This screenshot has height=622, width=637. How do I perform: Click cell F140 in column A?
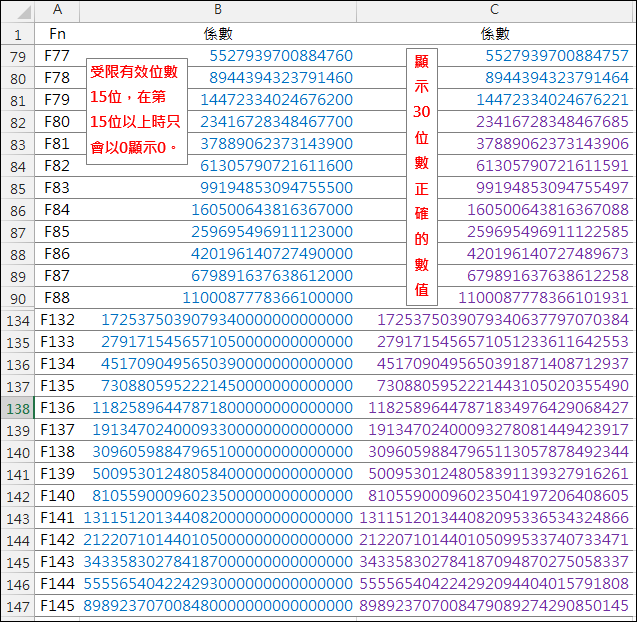click(x=57, y=495)
